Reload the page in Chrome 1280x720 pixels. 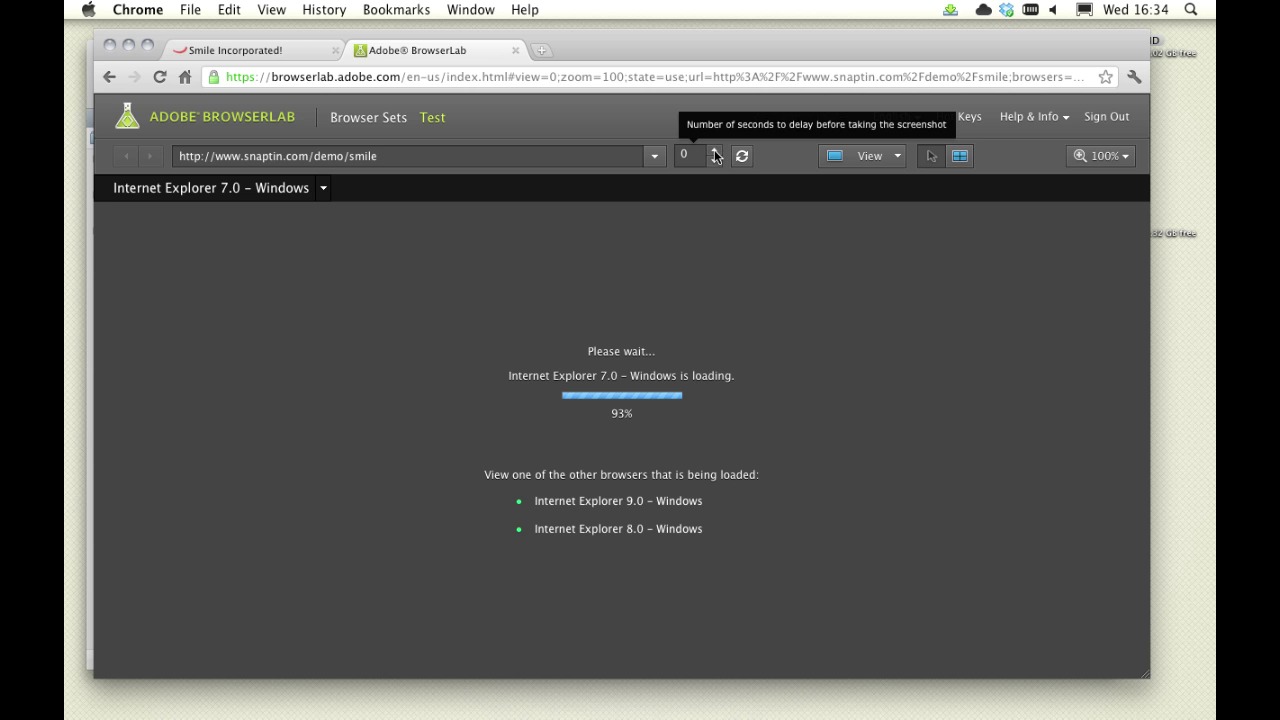coord(159,77)
